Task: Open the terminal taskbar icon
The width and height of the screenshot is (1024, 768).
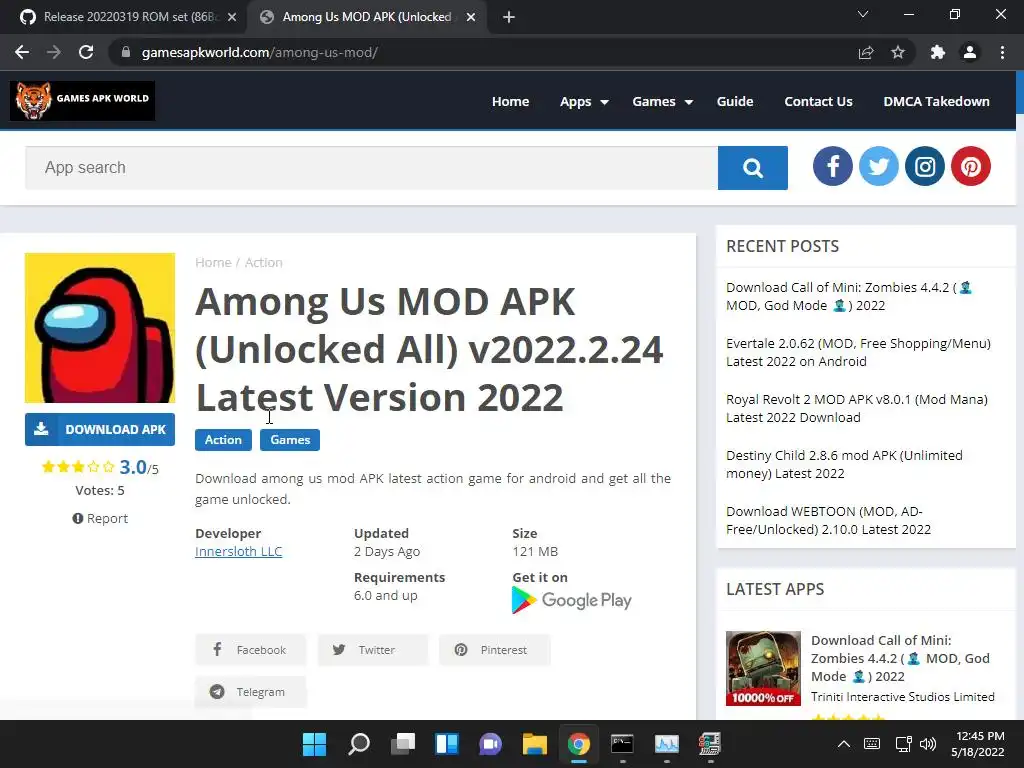Action: coord(622,744)
